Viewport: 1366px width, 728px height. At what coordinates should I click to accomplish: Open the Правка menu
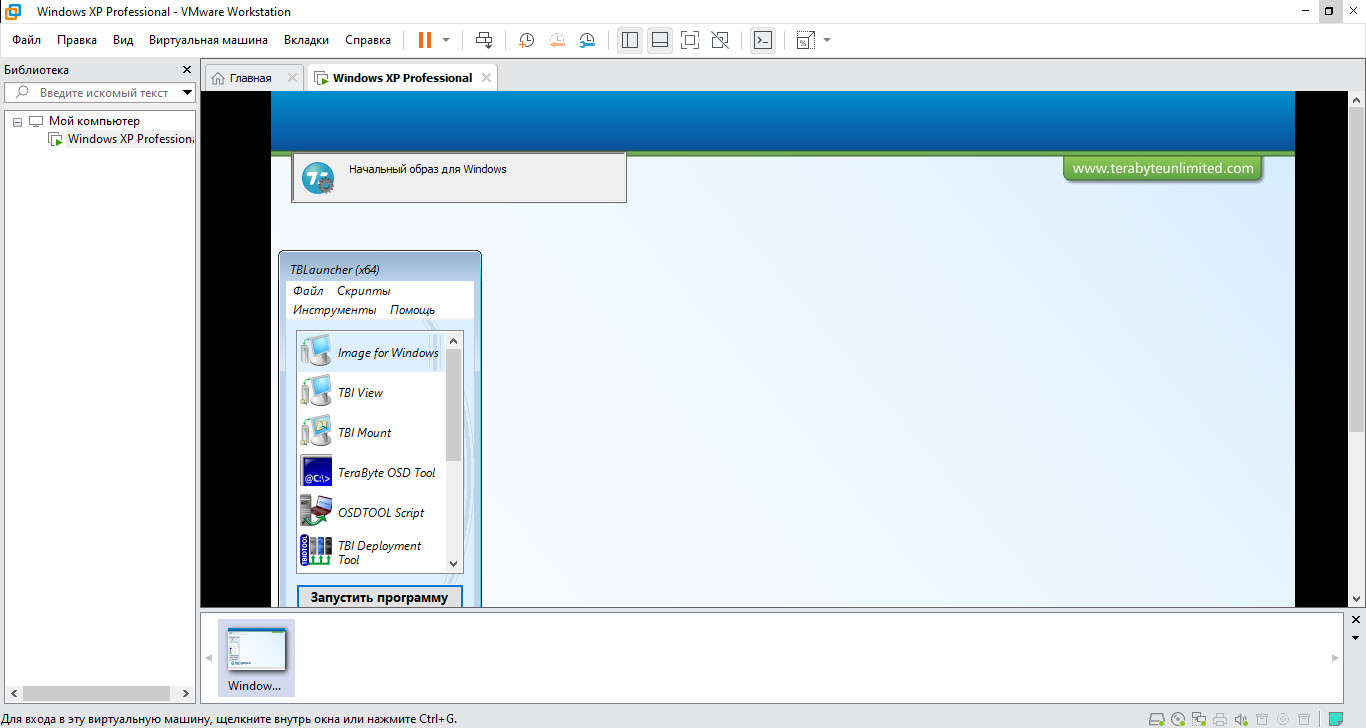point(77,40)
